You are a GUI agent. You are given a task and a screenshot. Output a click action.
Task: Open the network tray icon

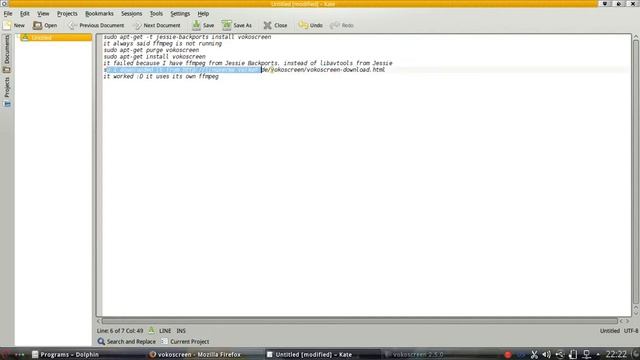point(587,355)
